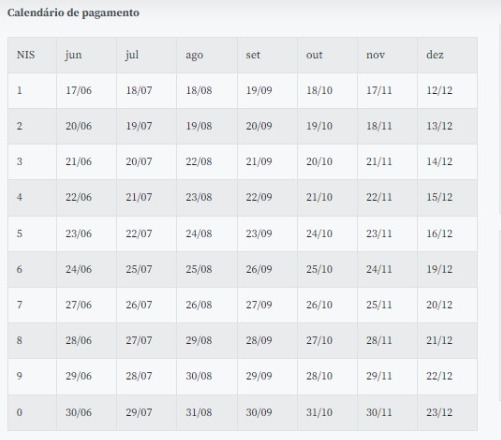The width and height of the screenshot is (501, 440).
Task: Click the 28/07 date cell
Action: tap(146, 376)
